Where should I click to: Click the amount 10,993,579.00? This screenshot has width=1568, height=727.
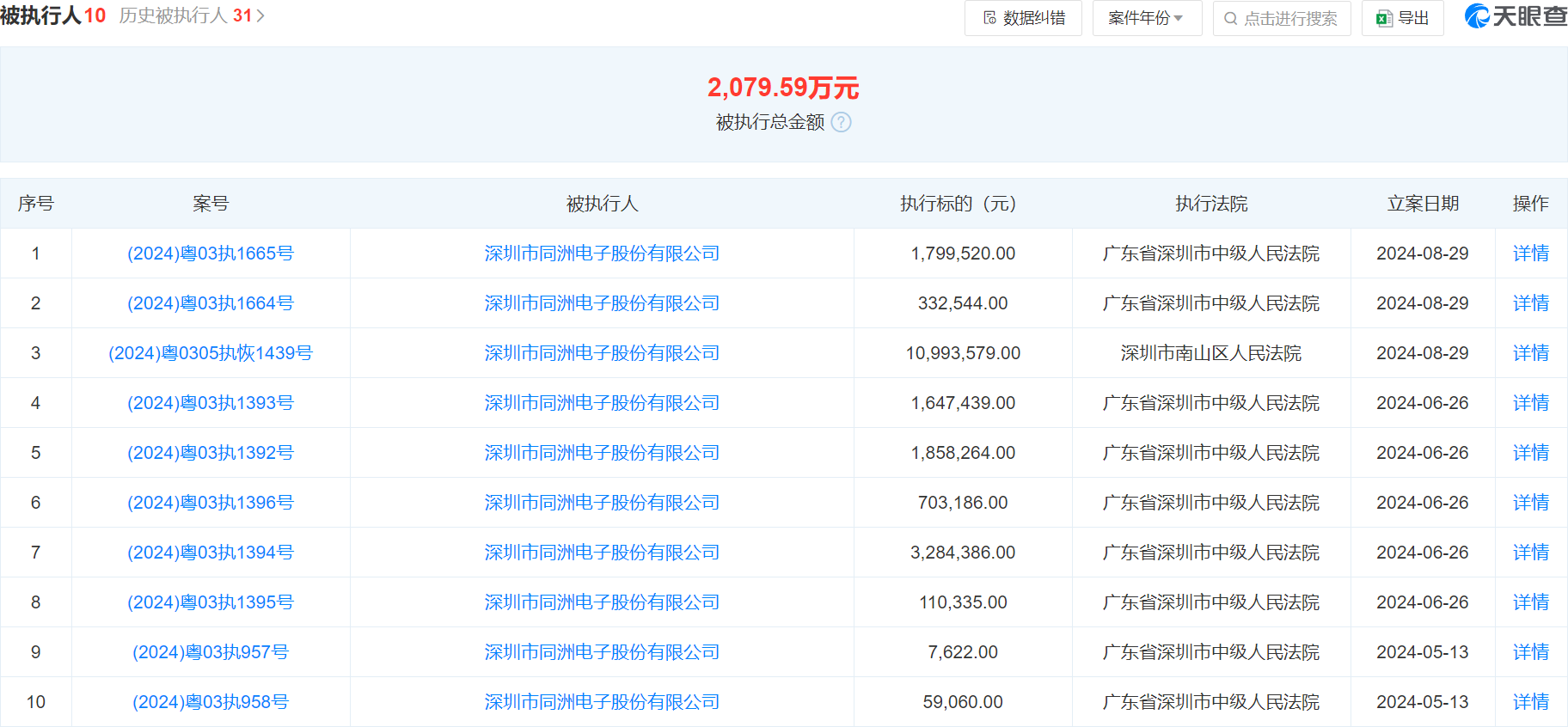[963, 353]
